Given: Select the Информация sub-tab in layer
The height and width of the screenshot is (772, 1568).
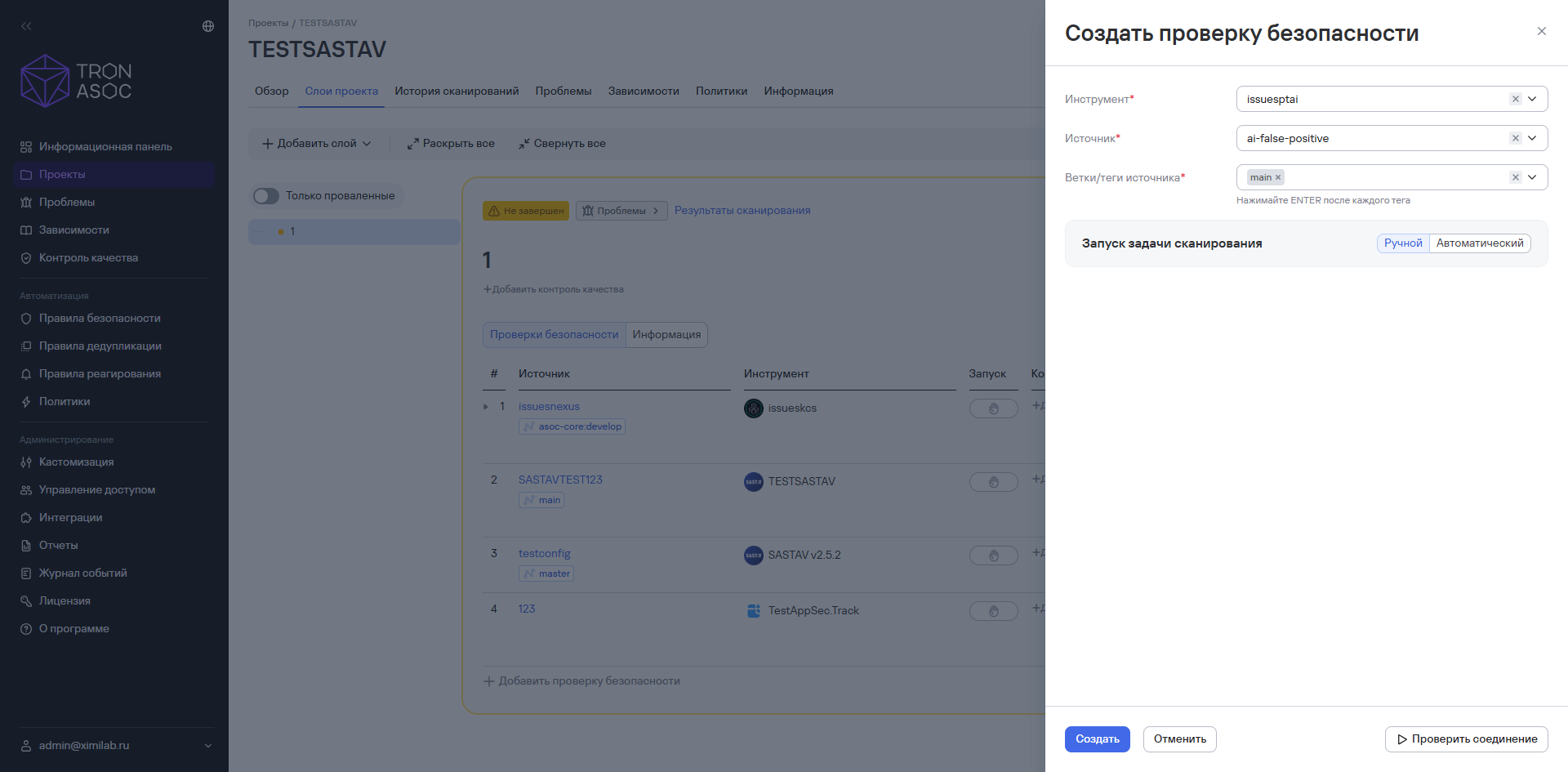Looking at the screenshot, I should tap(666, 334).
